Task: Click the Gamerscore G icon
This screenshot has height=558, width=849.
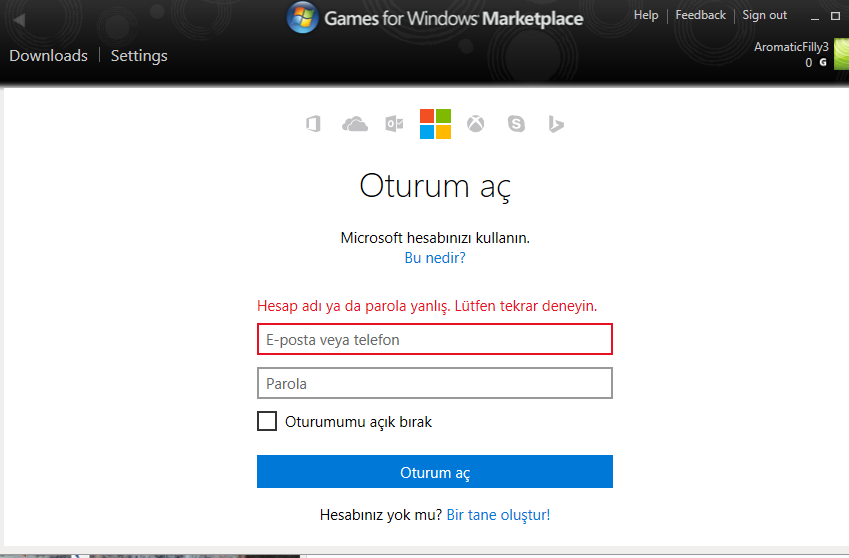Action: (823, 62)
